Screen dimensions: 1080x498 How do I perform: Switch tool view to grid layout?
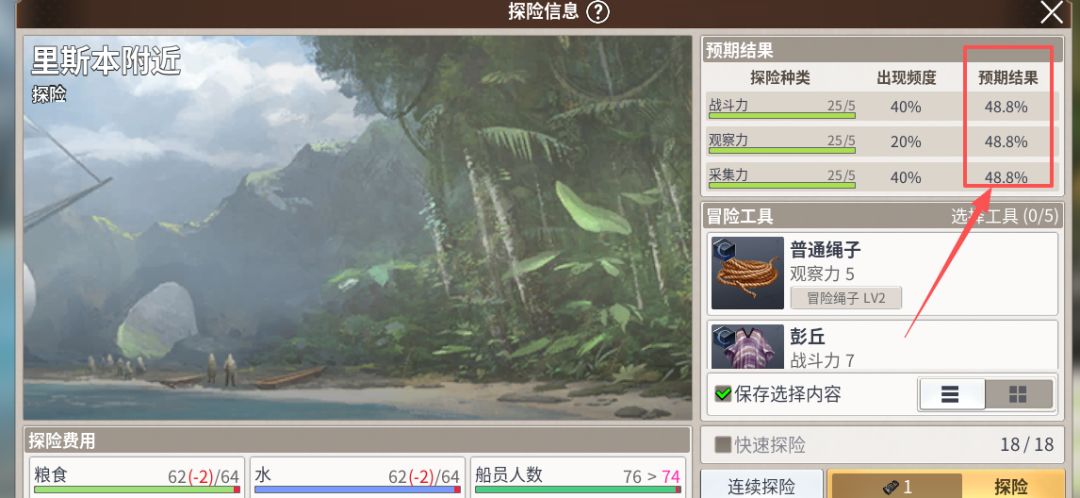pyautogui.click(x=1018, y=394)
